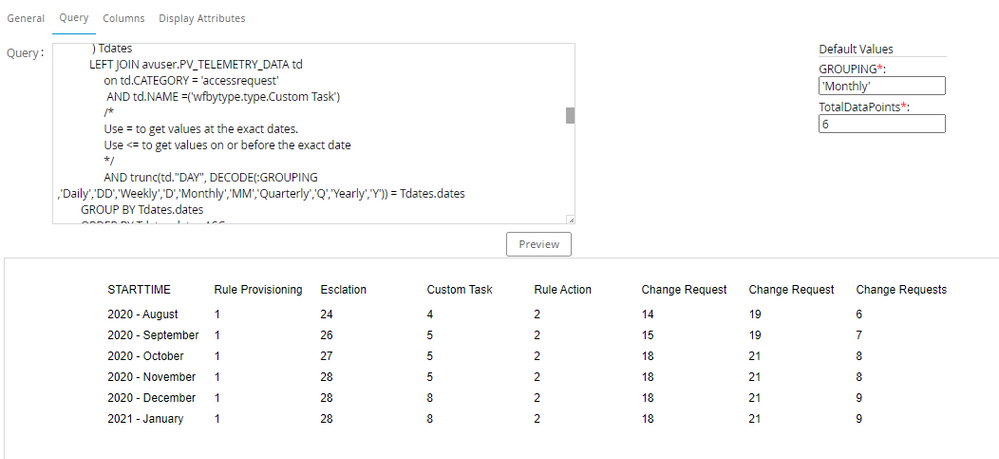
Task: Click the Rule Provisioning column header
Action: pyautogui.click(x=258, y=290)
